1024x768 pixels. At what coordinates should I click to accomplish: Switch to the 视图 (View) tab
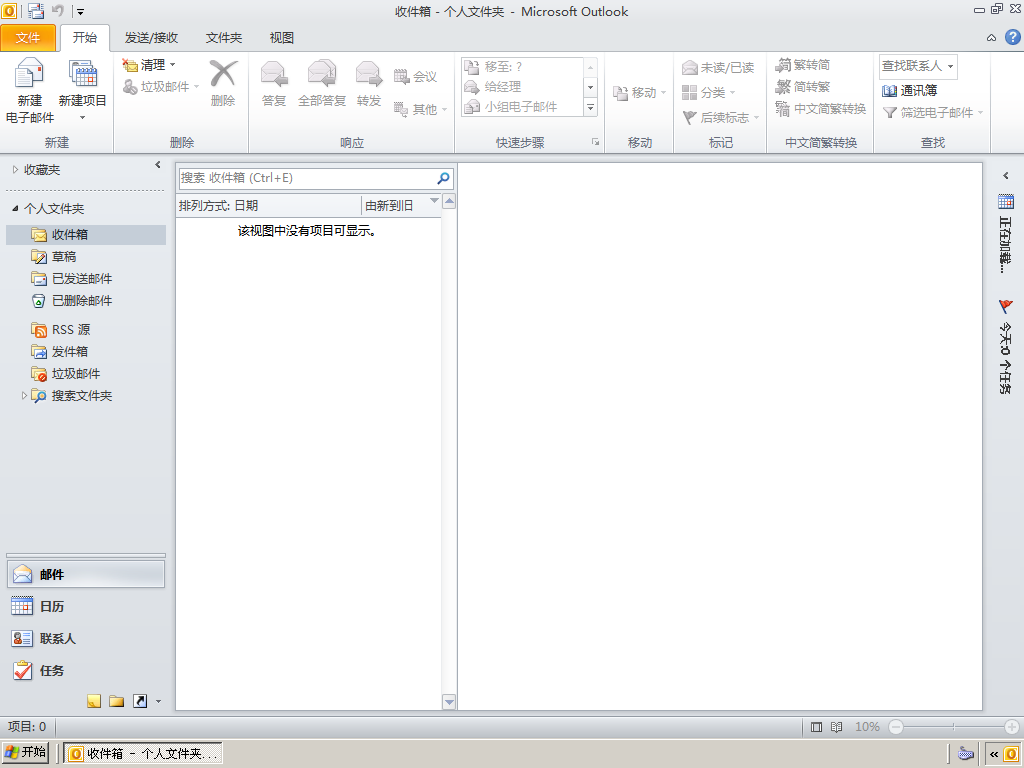pos(281,38)
